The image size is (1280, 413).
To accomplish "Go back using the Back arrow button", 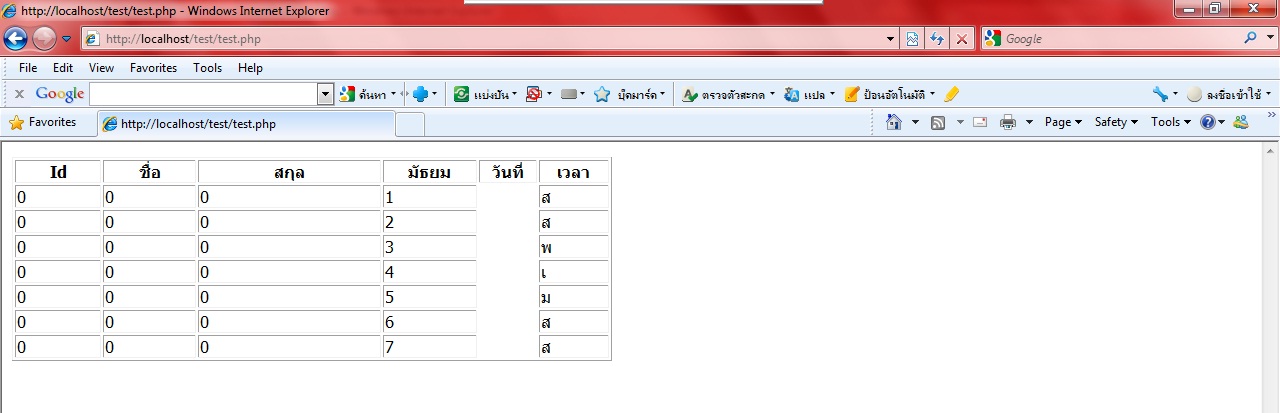I will point(16,39).
